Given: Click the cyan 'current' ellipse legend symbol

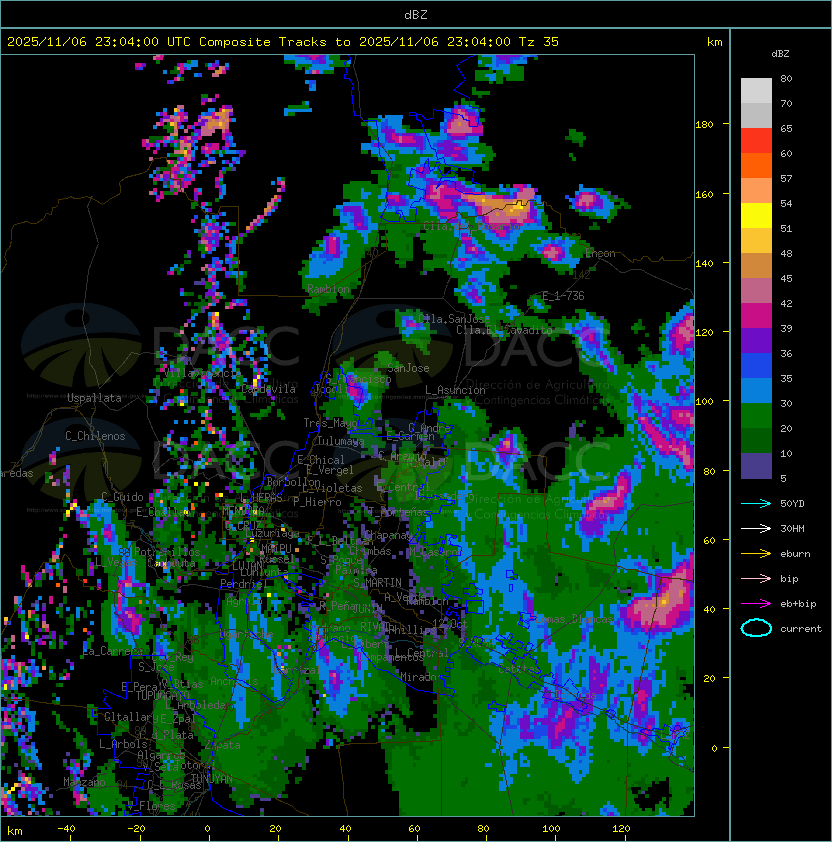Looking at the screenshot, I should point(756,628).
